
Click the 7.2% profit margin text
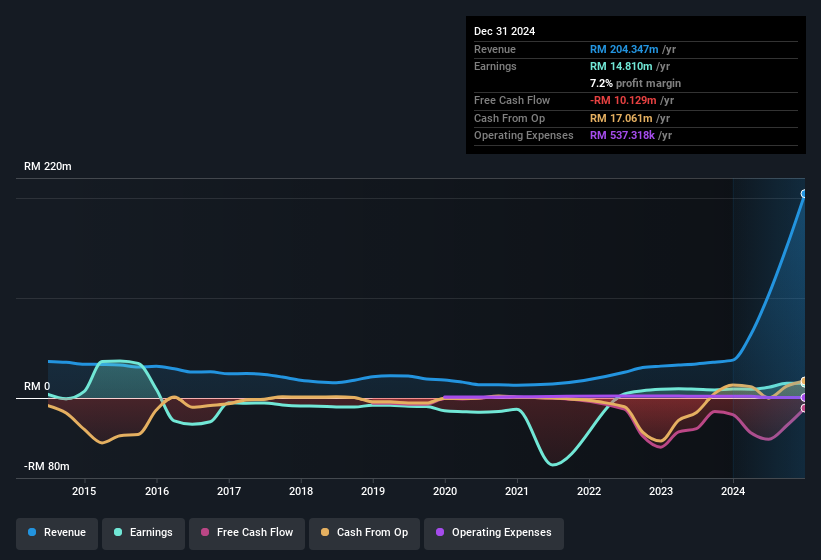point(635,83)
